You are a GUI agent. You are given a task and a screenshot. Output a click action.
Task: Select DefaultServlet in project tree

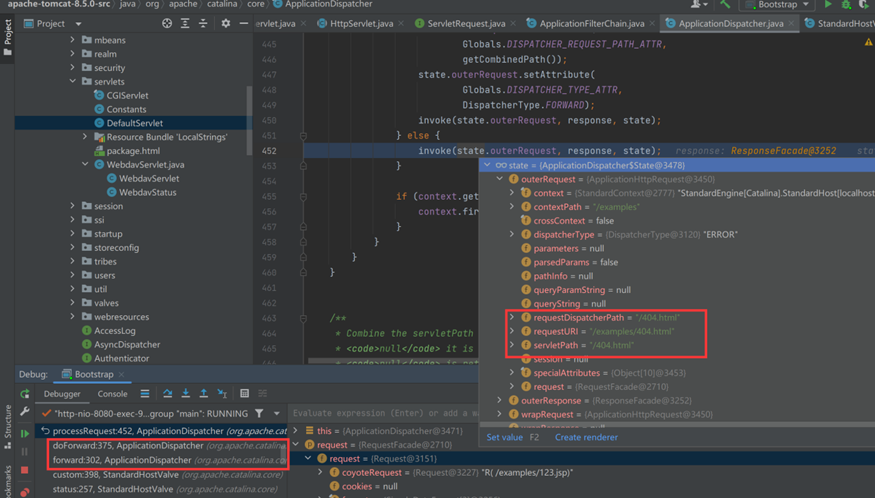(134, 123)
